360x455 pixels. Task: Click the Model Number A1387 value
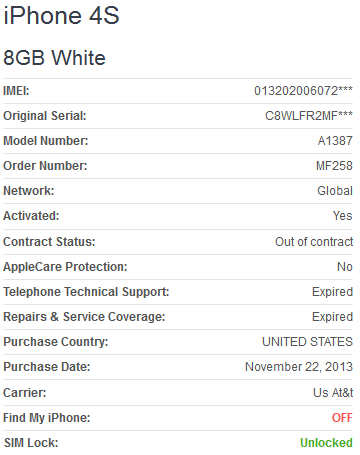coord(335,141)
